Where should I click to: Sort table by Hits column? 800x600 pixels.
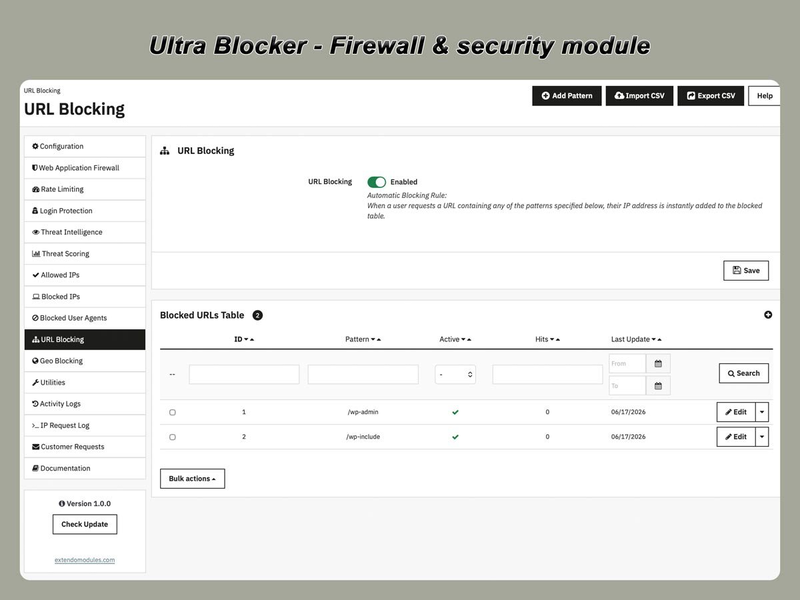(547, 339)
